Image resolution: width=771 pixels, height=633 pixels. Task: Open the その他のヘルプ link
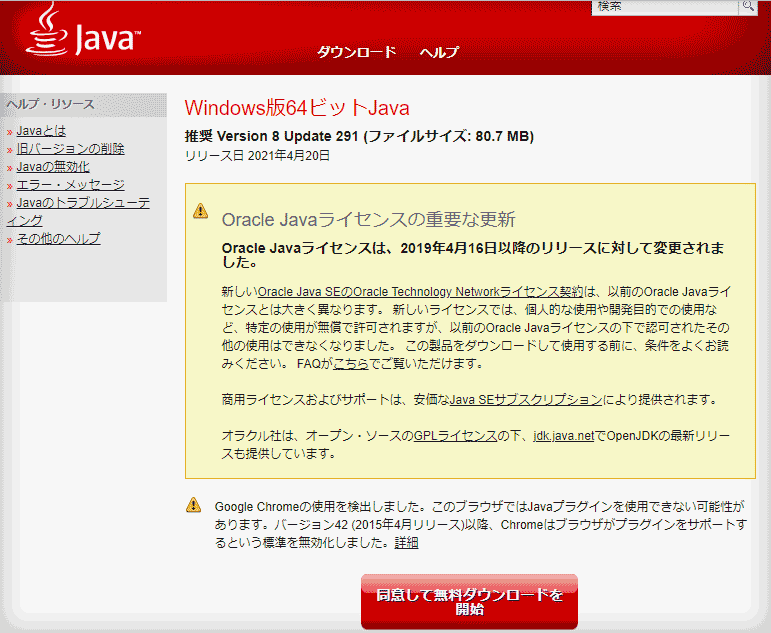click(x=59, y=239)
